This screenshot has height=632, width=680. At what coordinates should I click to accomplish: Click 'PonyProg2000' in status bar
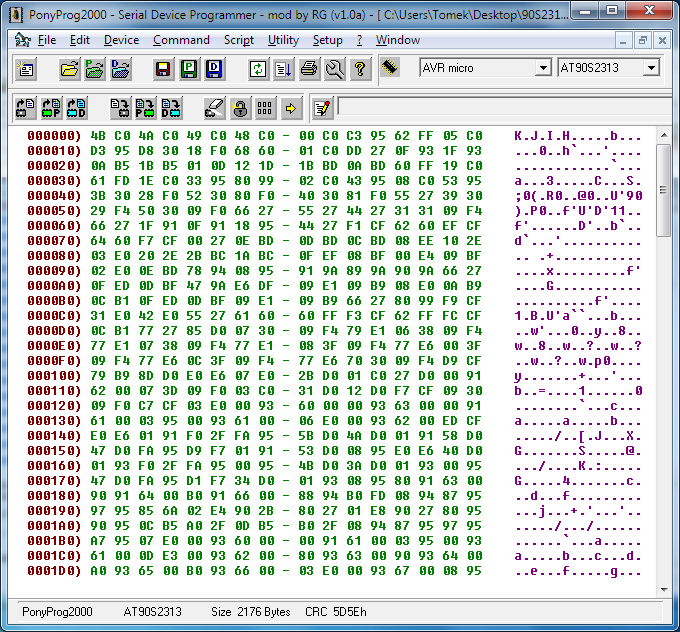point(57,612)
